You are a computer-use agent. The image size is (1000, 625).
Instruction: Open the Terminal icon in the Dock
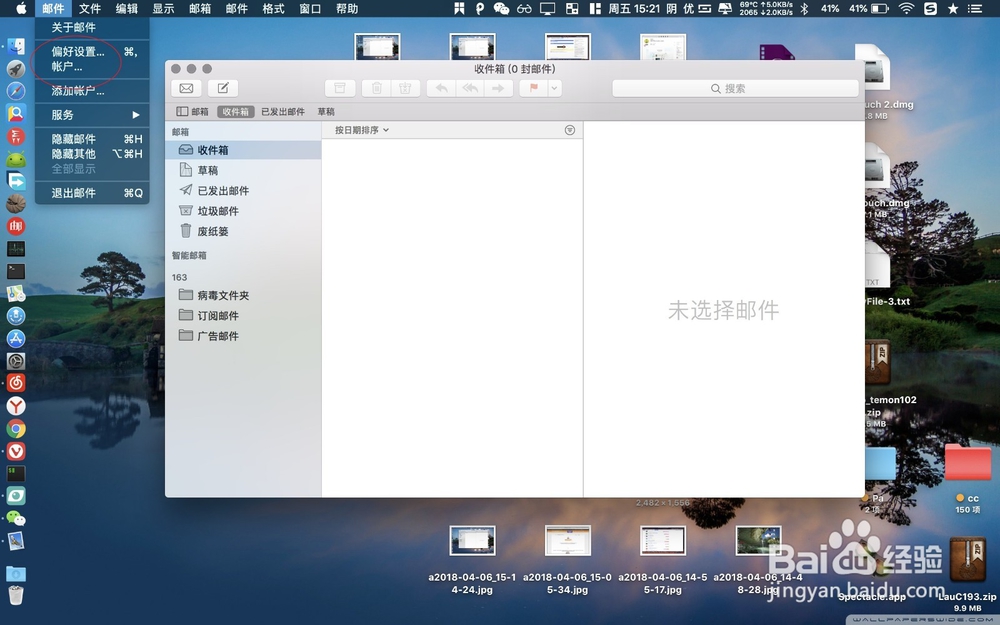[x=16, y=271]
